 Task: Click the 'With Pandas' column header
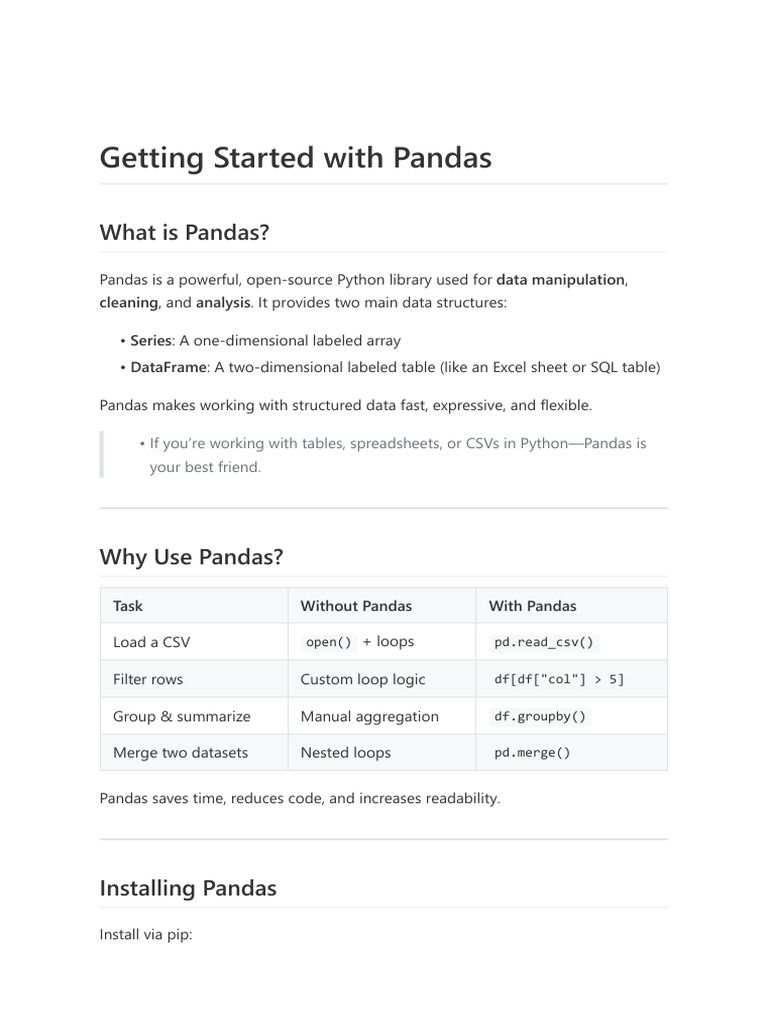point(532,606)
